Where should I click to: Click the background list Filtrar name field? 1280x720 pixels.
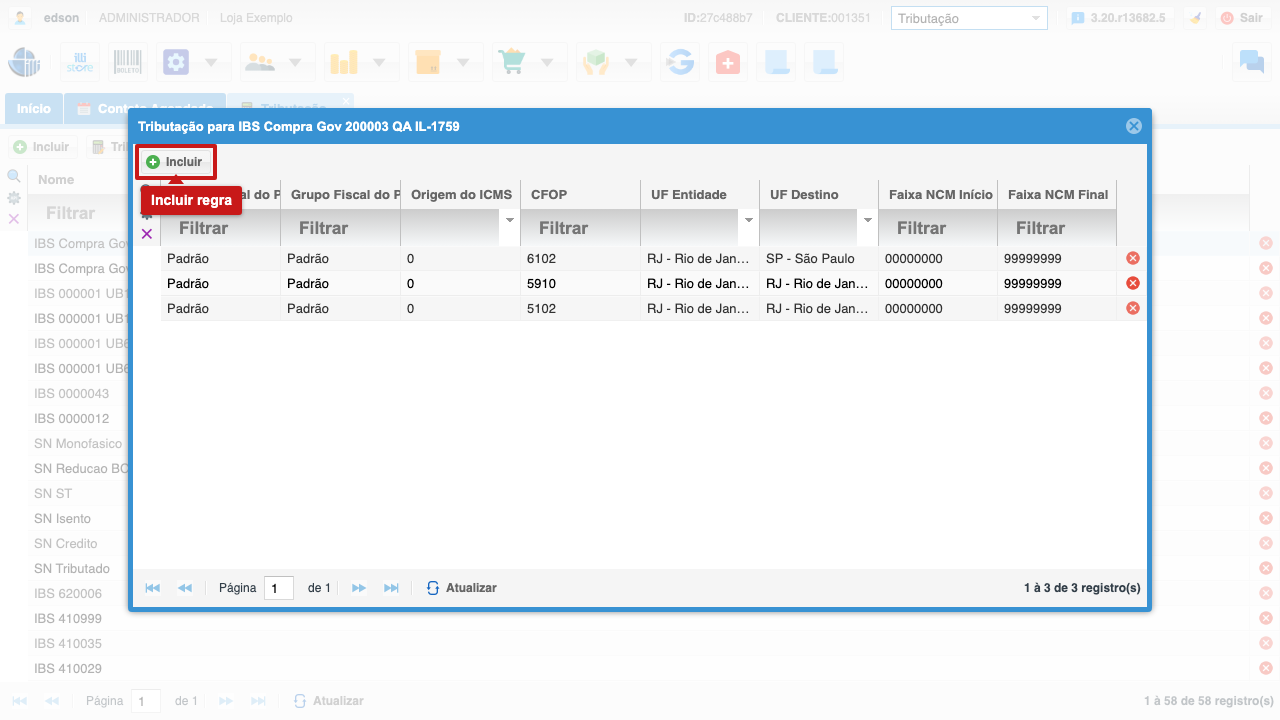pos(78,213)
